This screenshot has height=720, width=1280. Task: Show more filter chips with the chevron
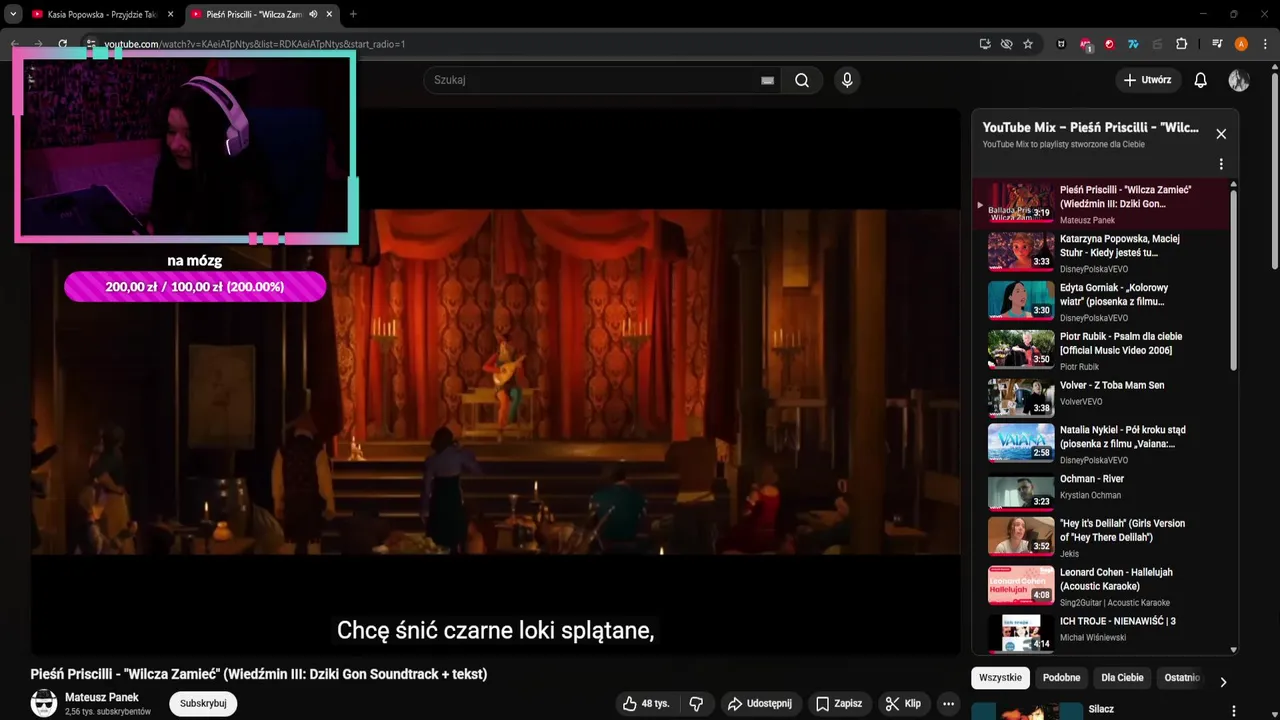click(1223, 682)
